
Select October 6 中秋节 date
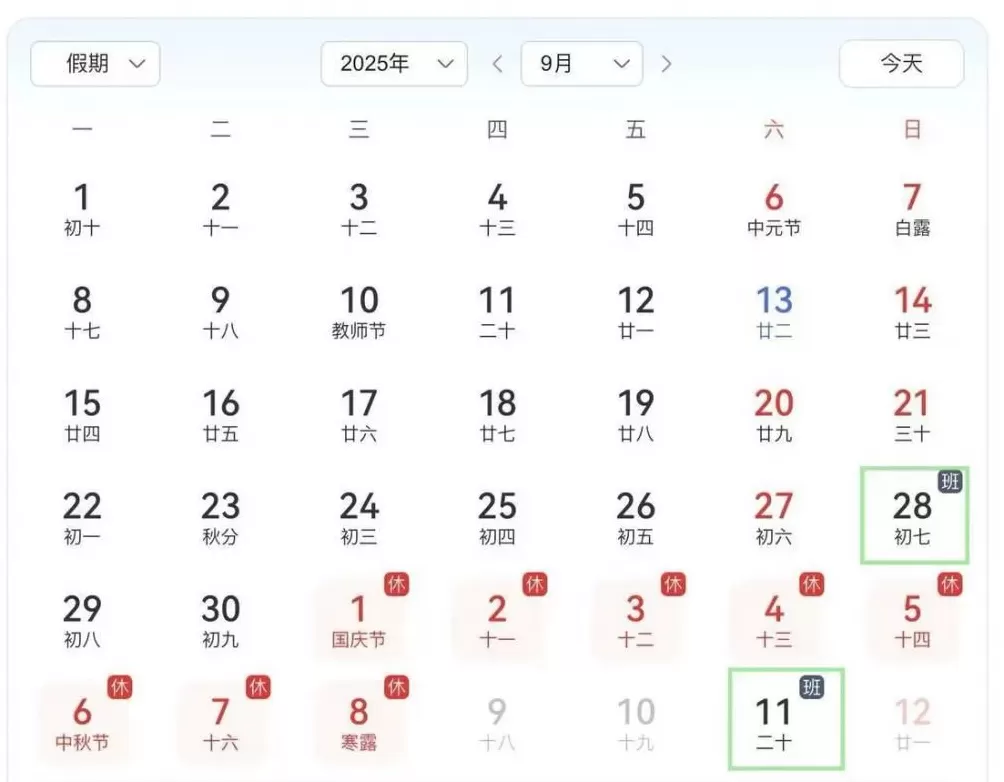pyautogui.click(x=83, y=722)
